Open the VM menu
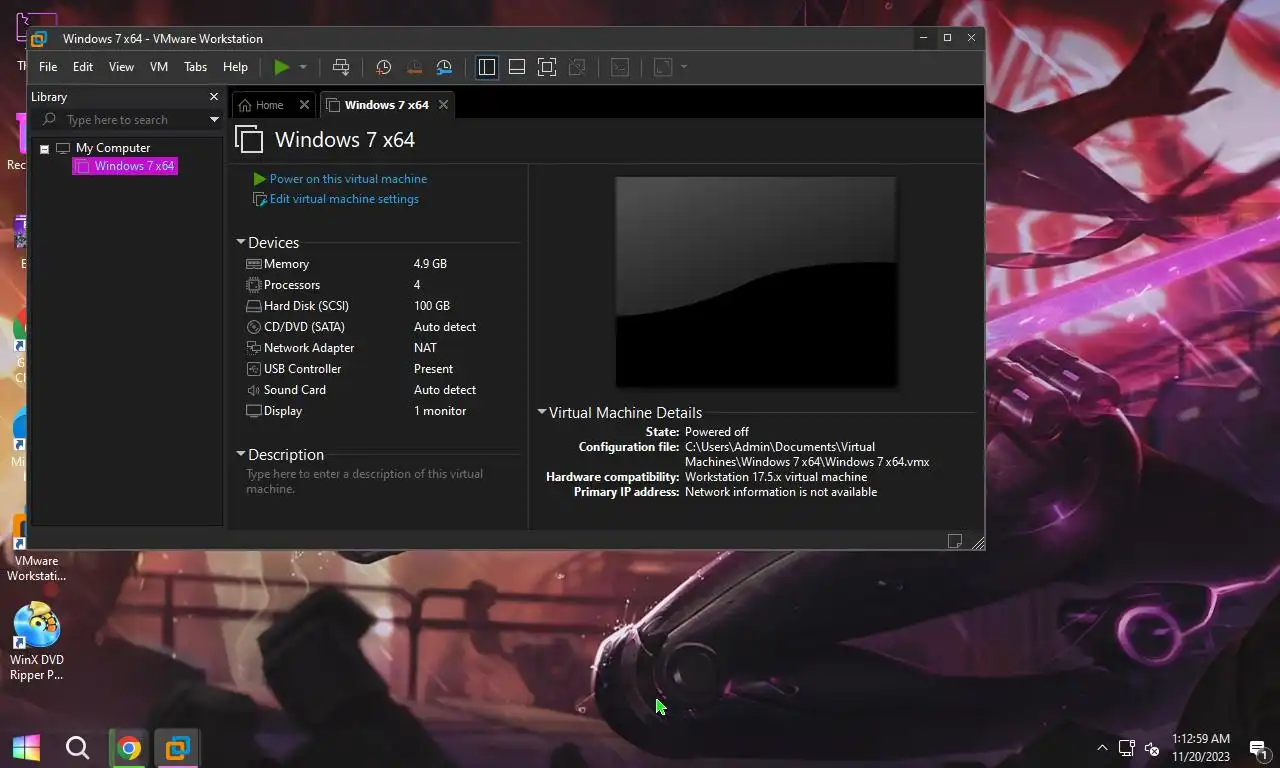Image resolution: width=1280 pixels, height=768 pixels. [159, 67]
